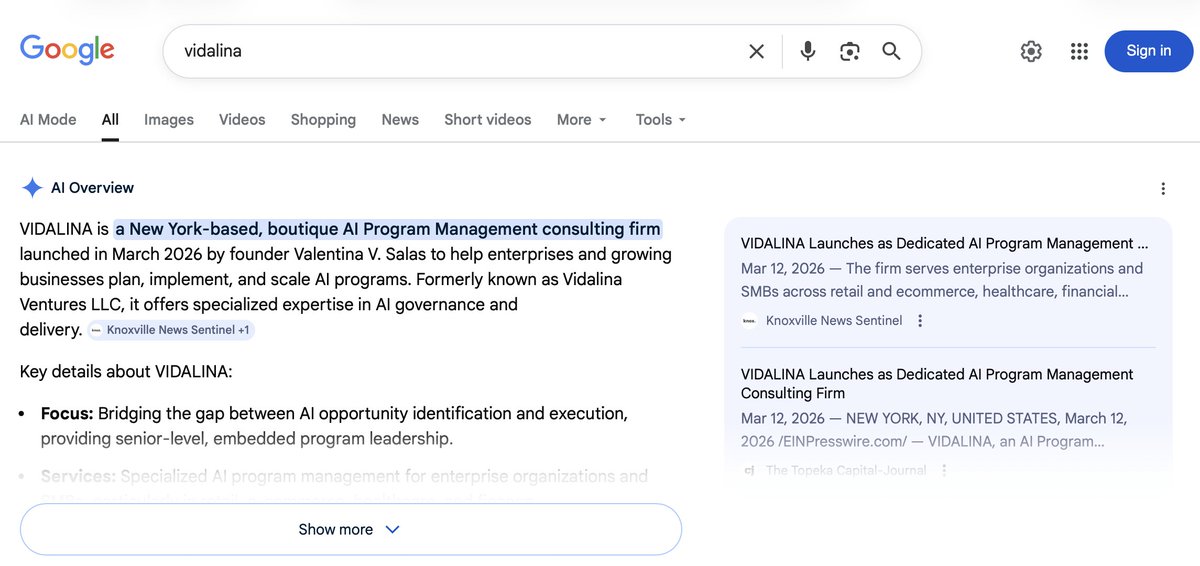Open the Google apps grid
This screenshot has height=566, width=1200.
[x=1079, y=51]
